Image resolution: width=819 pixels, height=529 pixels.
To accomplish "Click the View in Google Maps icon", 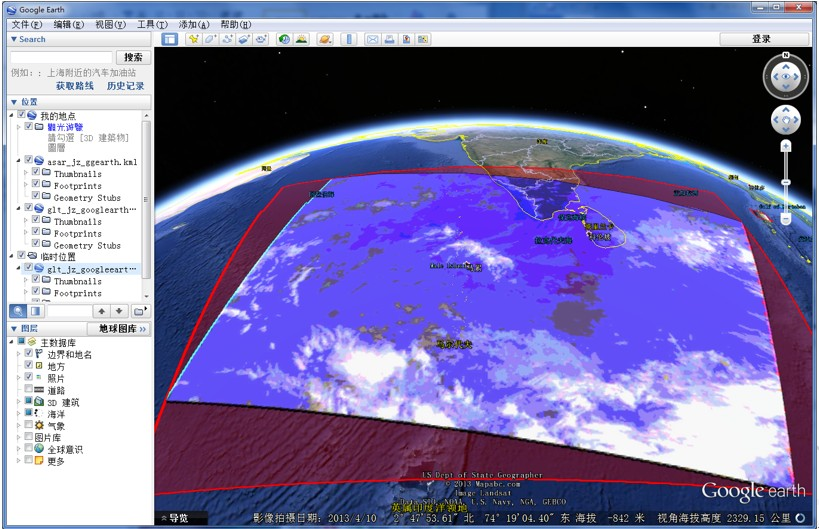I will tap(423, 39).
